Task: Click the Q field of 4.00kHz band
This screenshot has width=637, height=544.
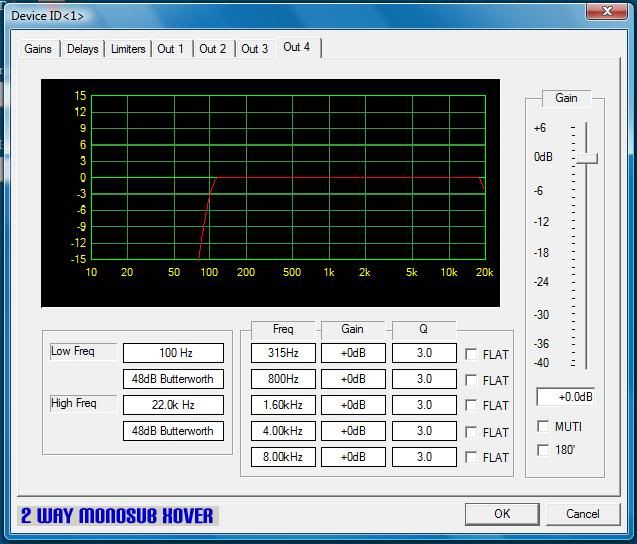Action: click(x=424, y=431)
